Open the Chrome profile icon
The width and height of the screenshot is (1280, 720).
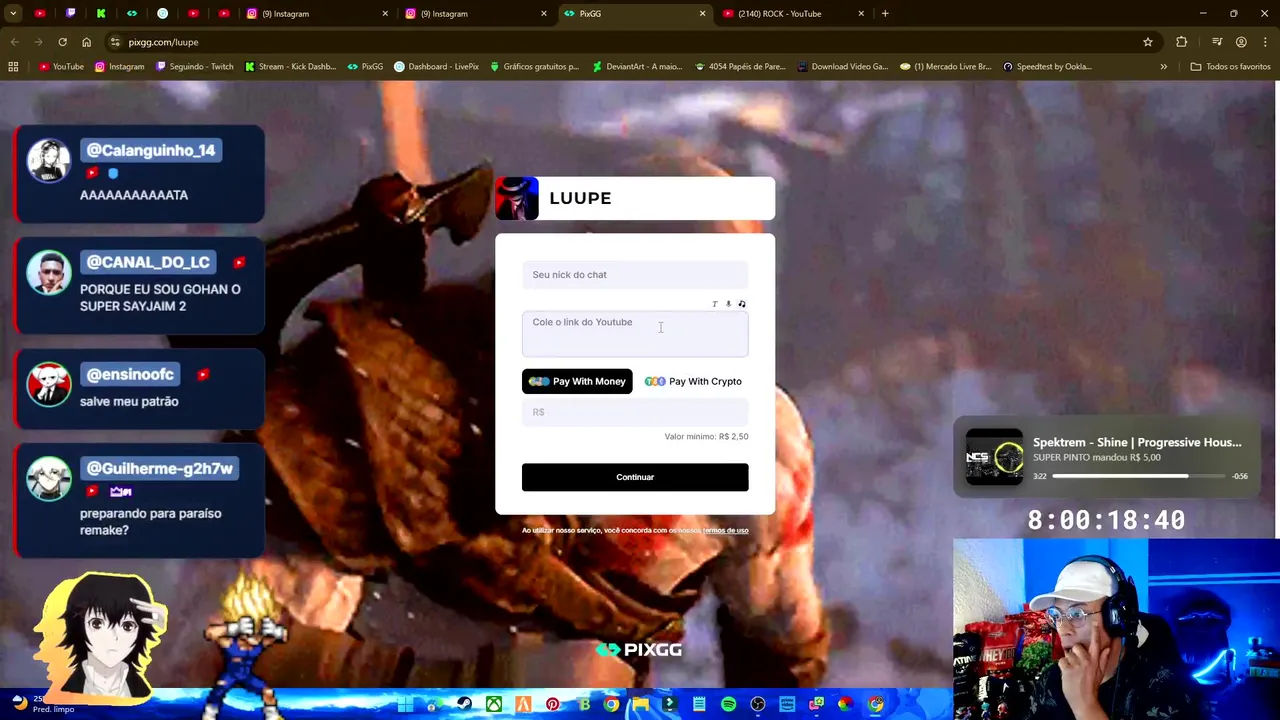(x=1241, y=42)
